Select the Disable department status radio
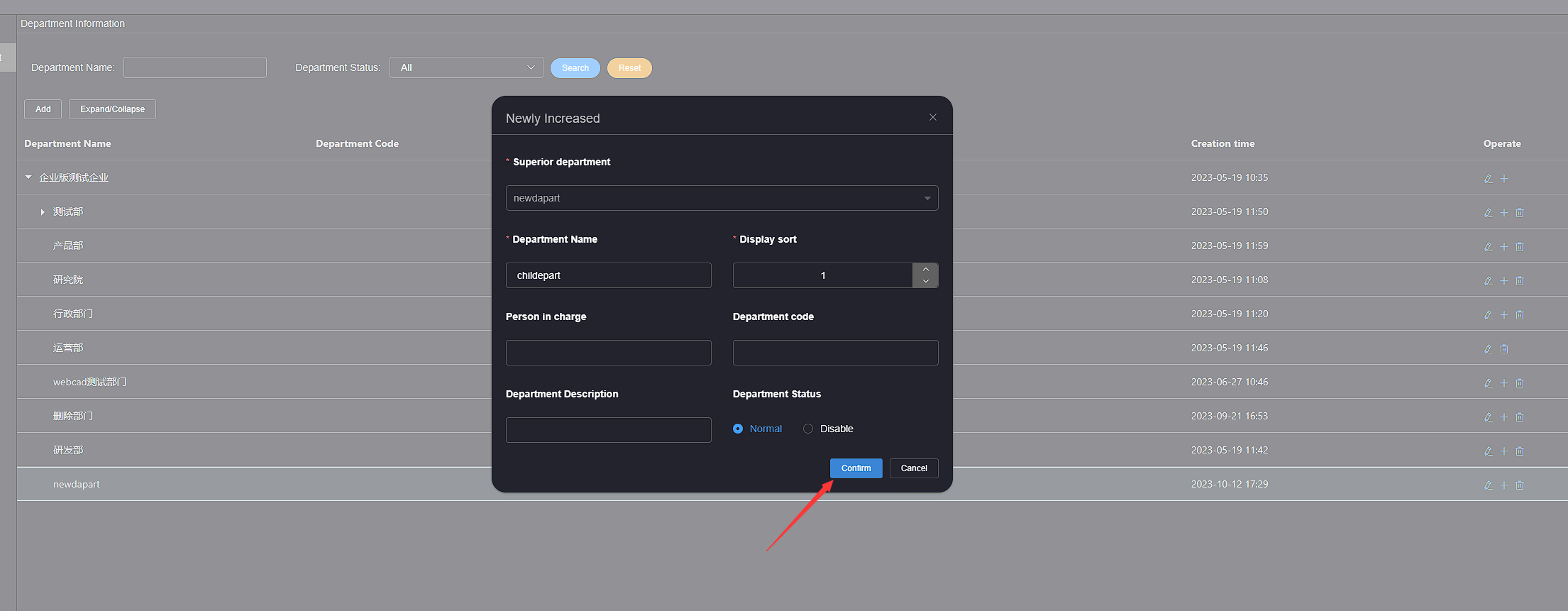The height and width of the screenshot is (611, 1568). pyautogui.click(x=808, y=429)
